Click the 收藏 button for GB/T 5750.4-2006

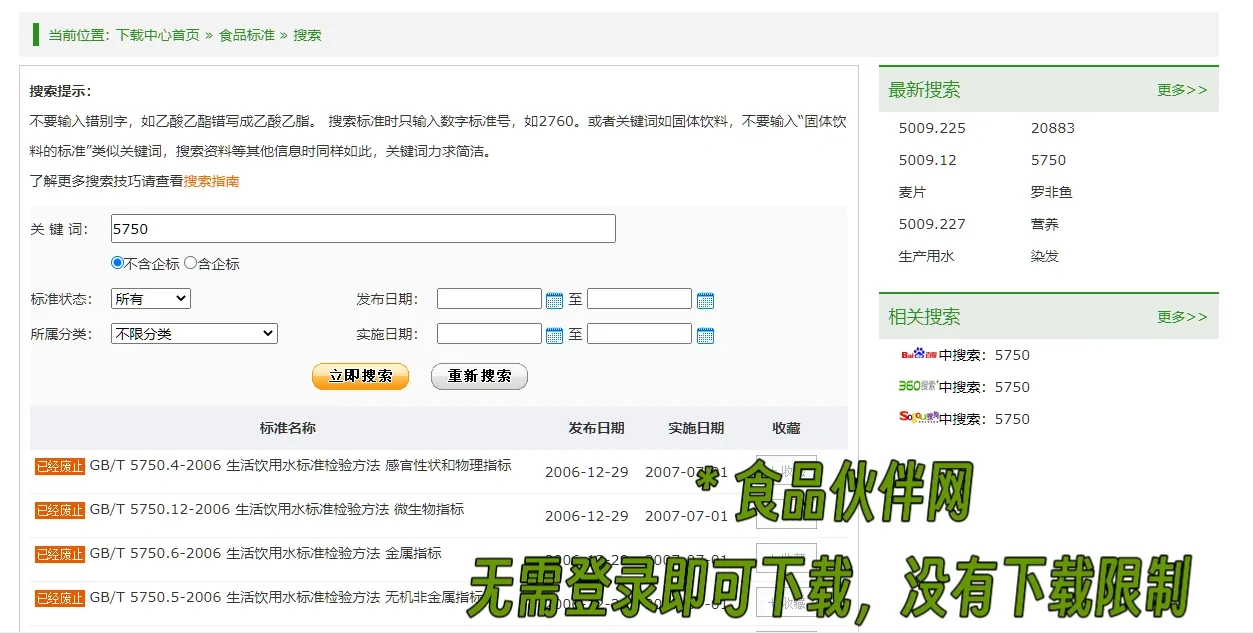click(x=786, y=470)
